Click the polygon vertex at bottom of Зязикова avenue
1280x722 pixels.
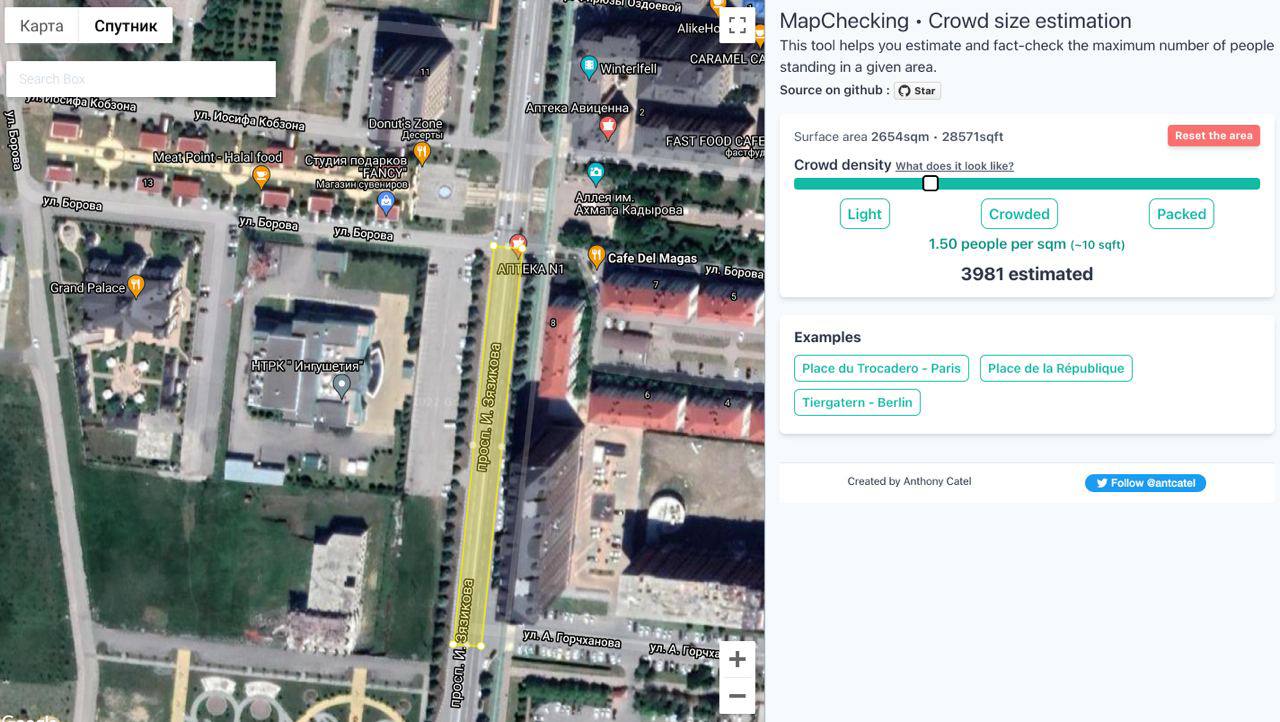coord(480,646)
